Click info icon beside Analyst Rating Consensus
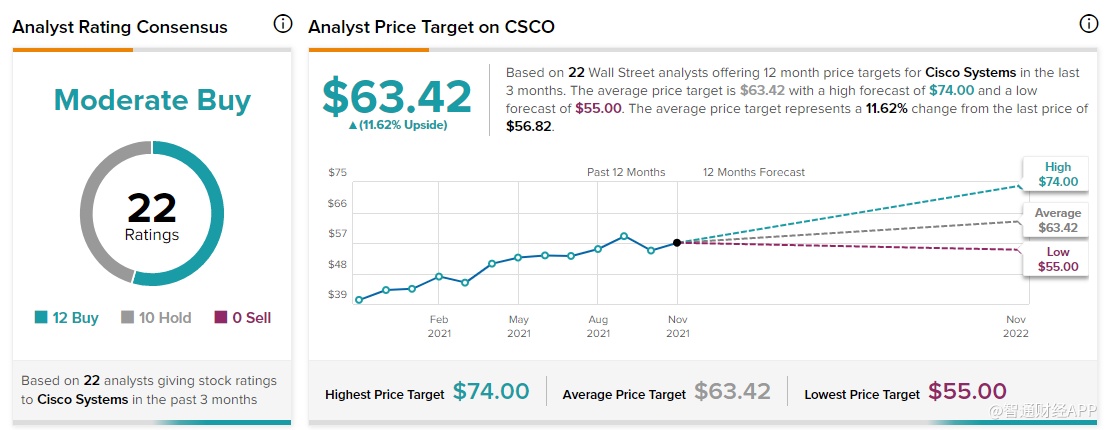 (x=282, y=24)
